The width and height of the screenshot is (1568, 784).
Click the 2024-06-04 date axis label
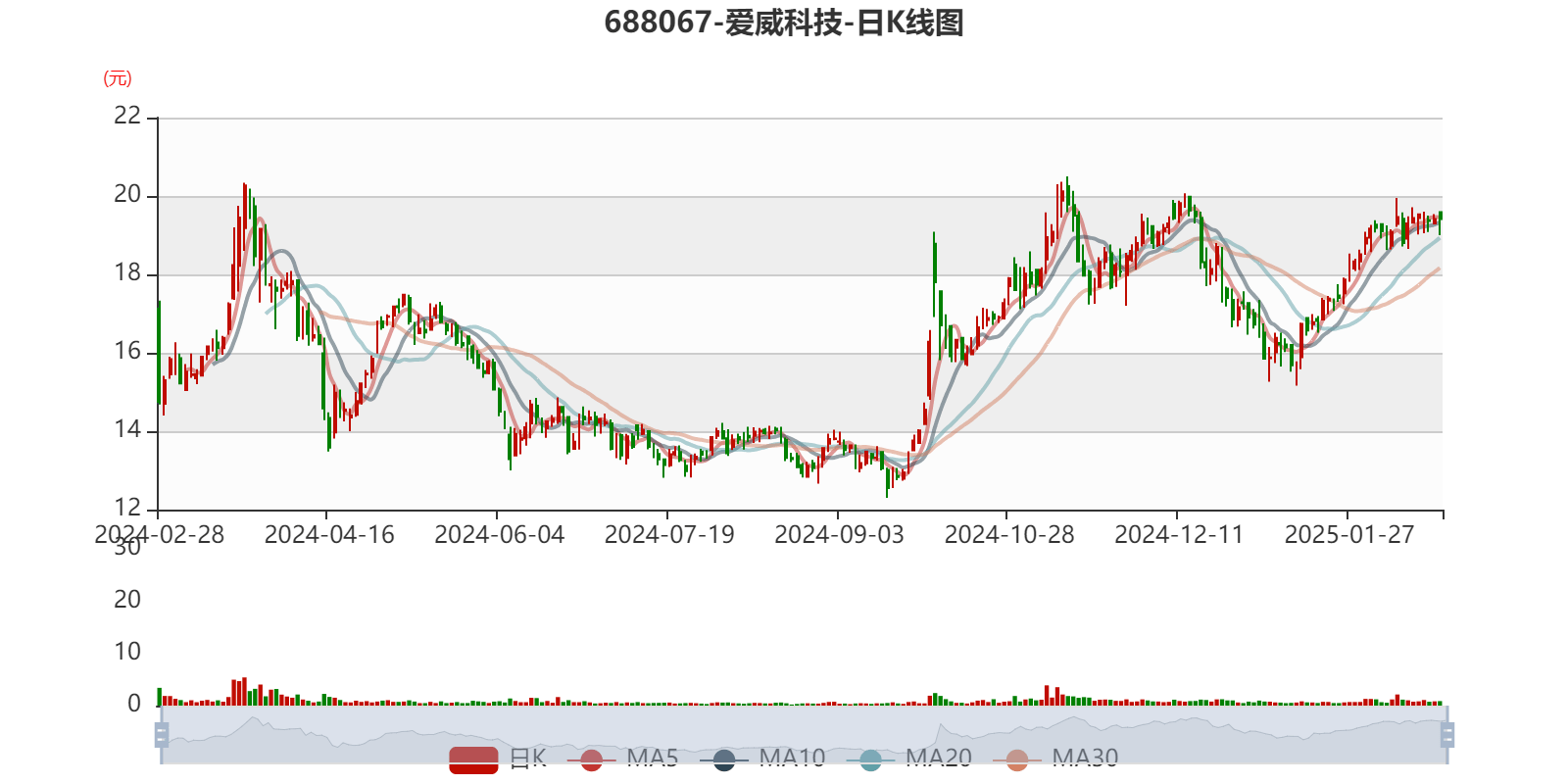click(500, 535)
